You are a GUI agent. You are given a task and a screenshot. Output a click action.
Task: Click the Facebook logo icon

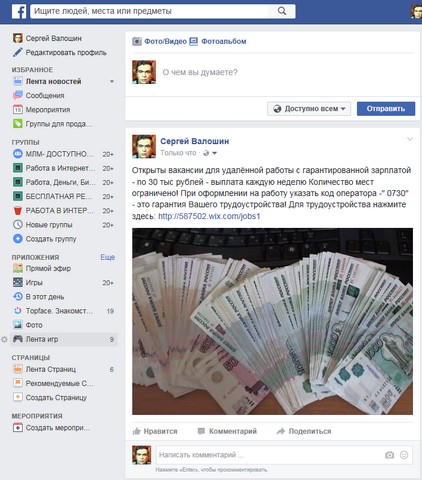[x=19, y=11]
